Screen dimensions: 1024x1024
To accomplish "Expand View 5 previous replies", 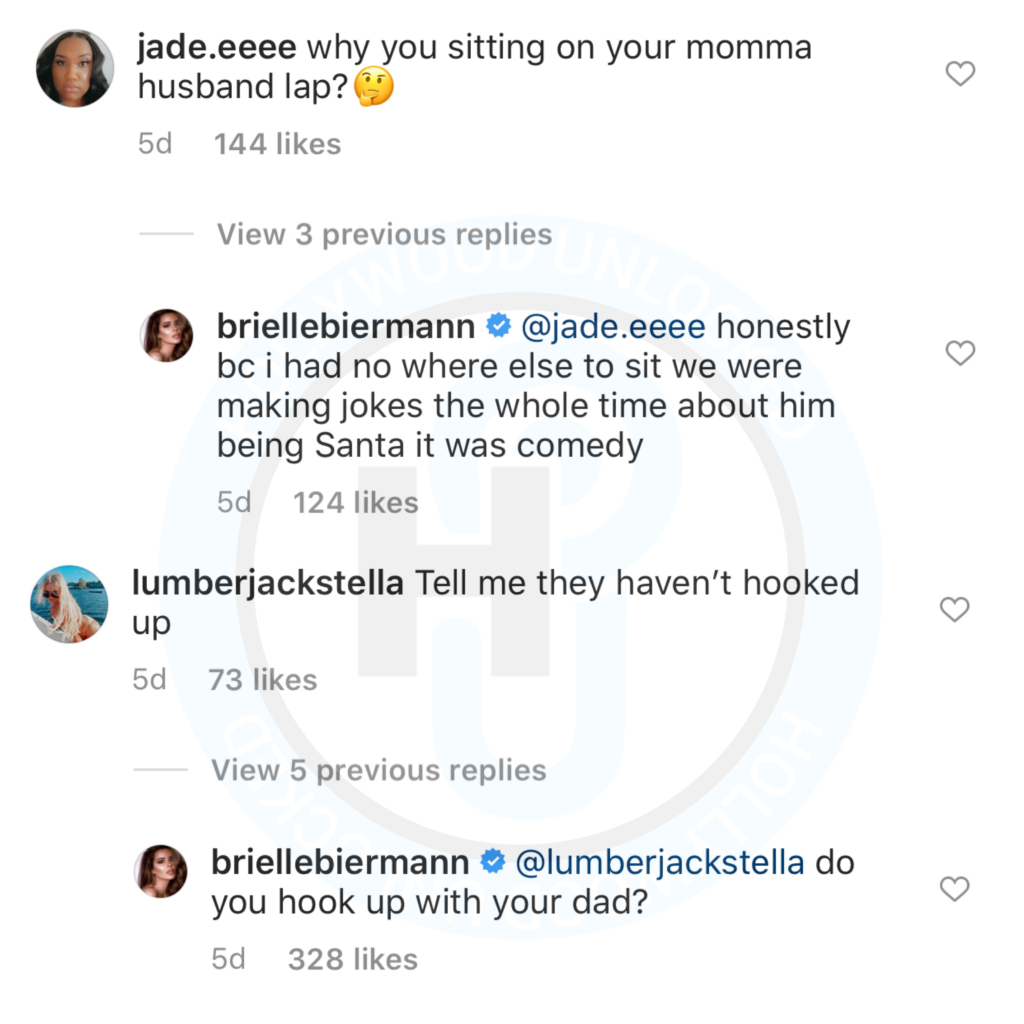I will point(378,770).
